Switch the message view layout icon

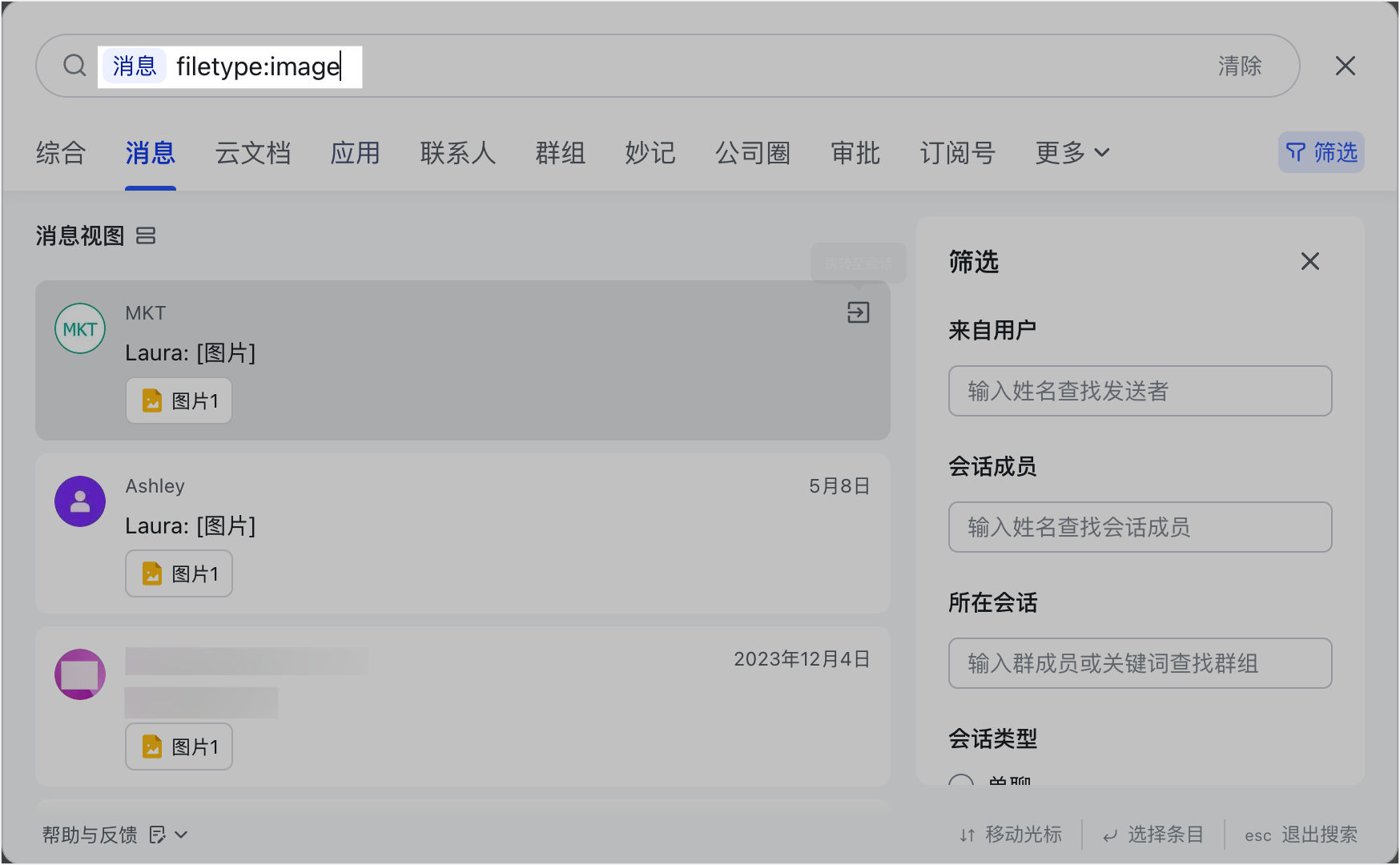coord(146,235)
